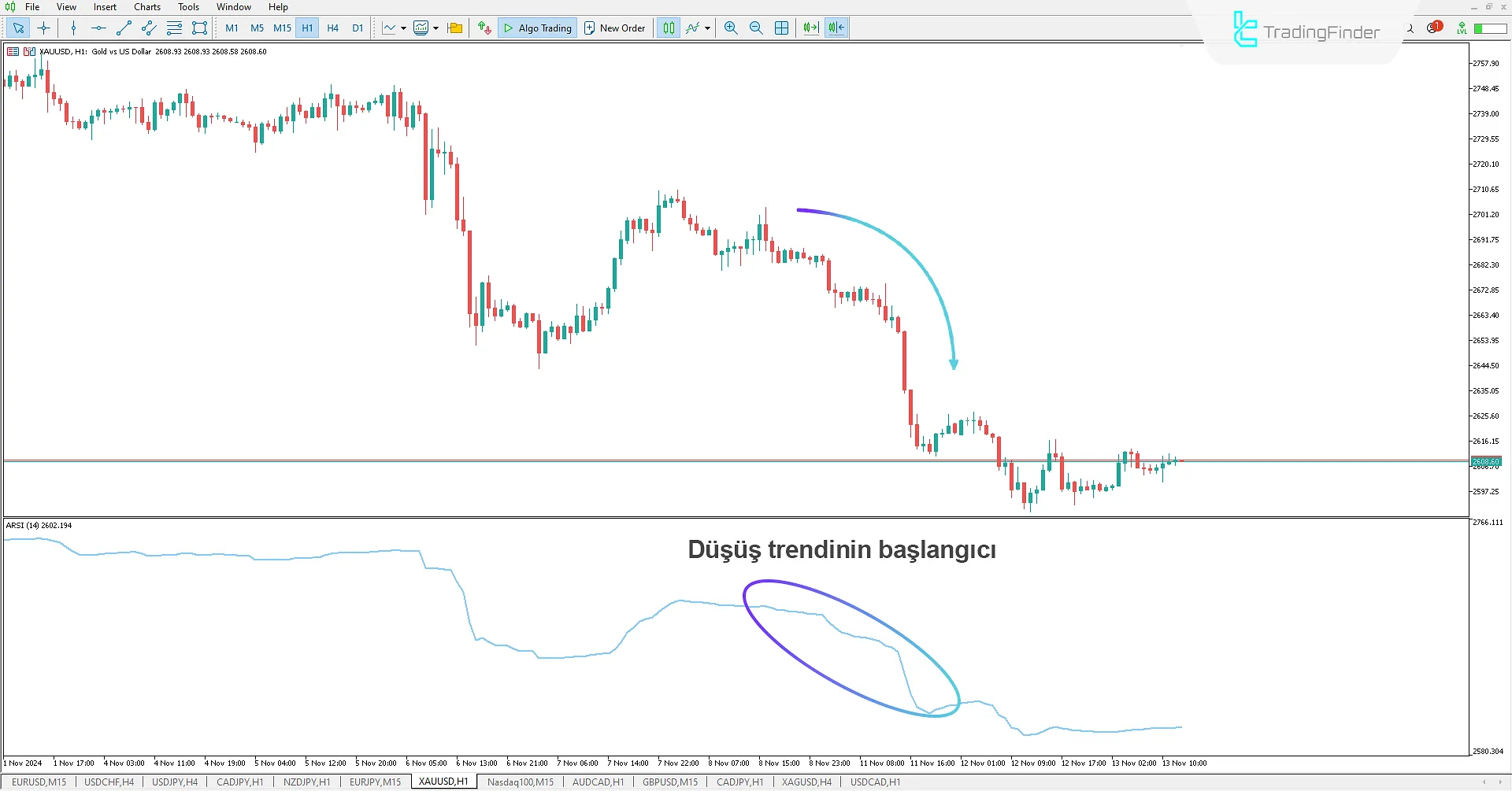Select the trendline drawing tool
Viewport: 1512px width, 791px height.
[124, 28]
